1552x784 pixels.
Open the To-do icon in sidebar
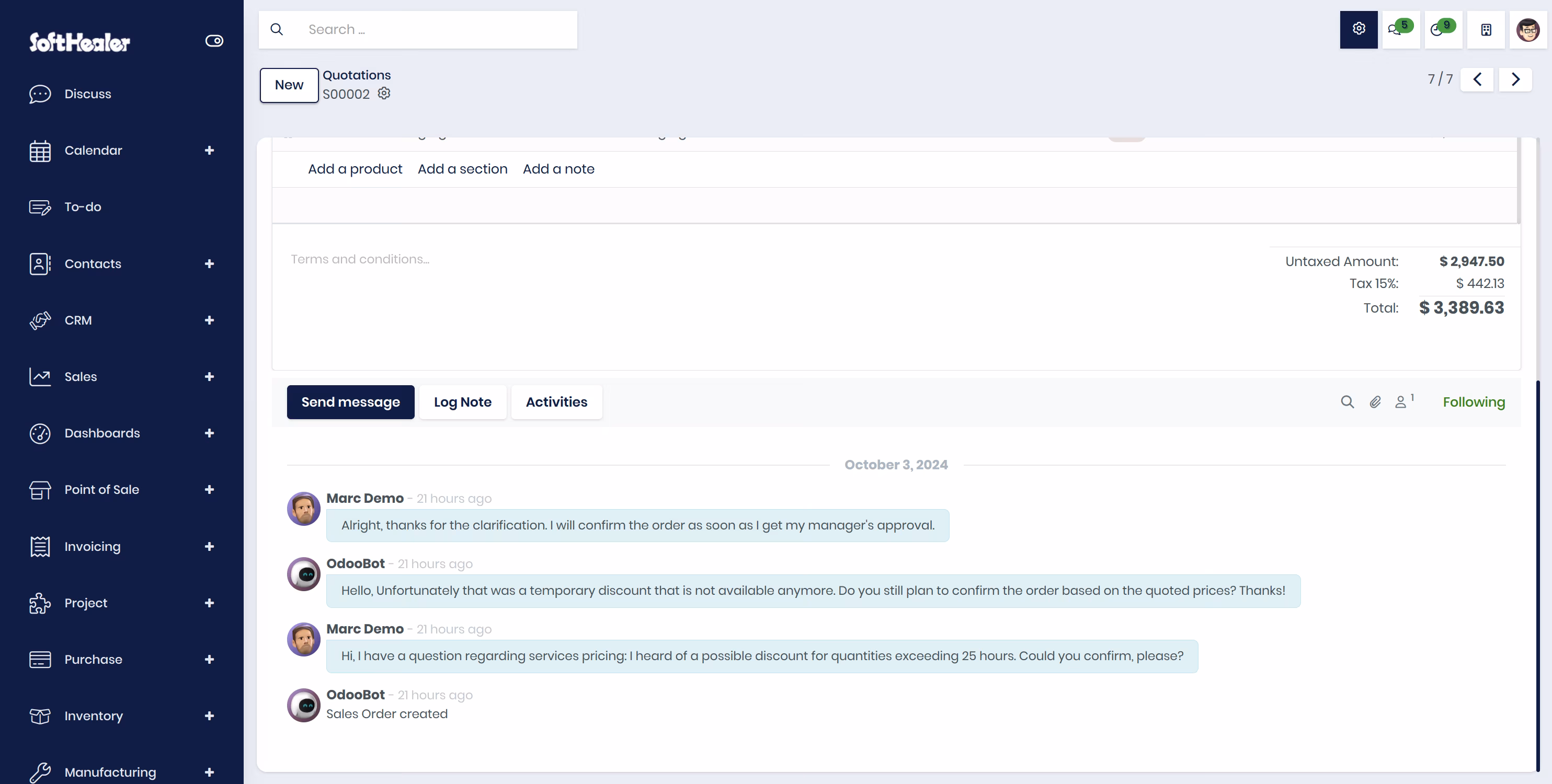coord(40,207)
